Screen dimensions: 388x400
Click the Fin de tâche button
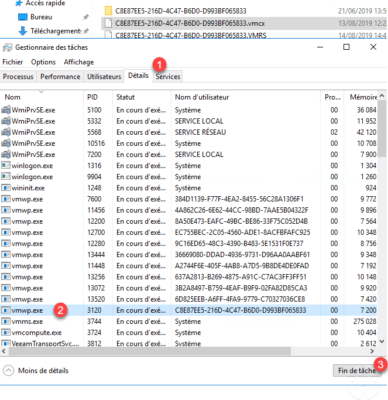(x=357, y=370)
